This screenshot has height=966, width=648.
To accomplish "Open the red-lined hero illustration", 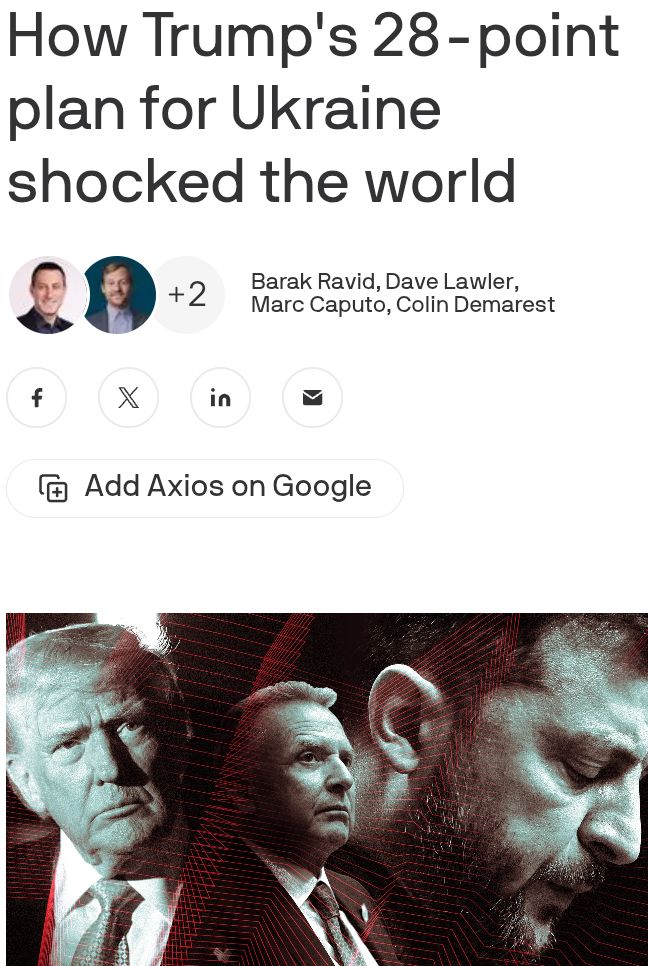I will [x=327, y=789].
